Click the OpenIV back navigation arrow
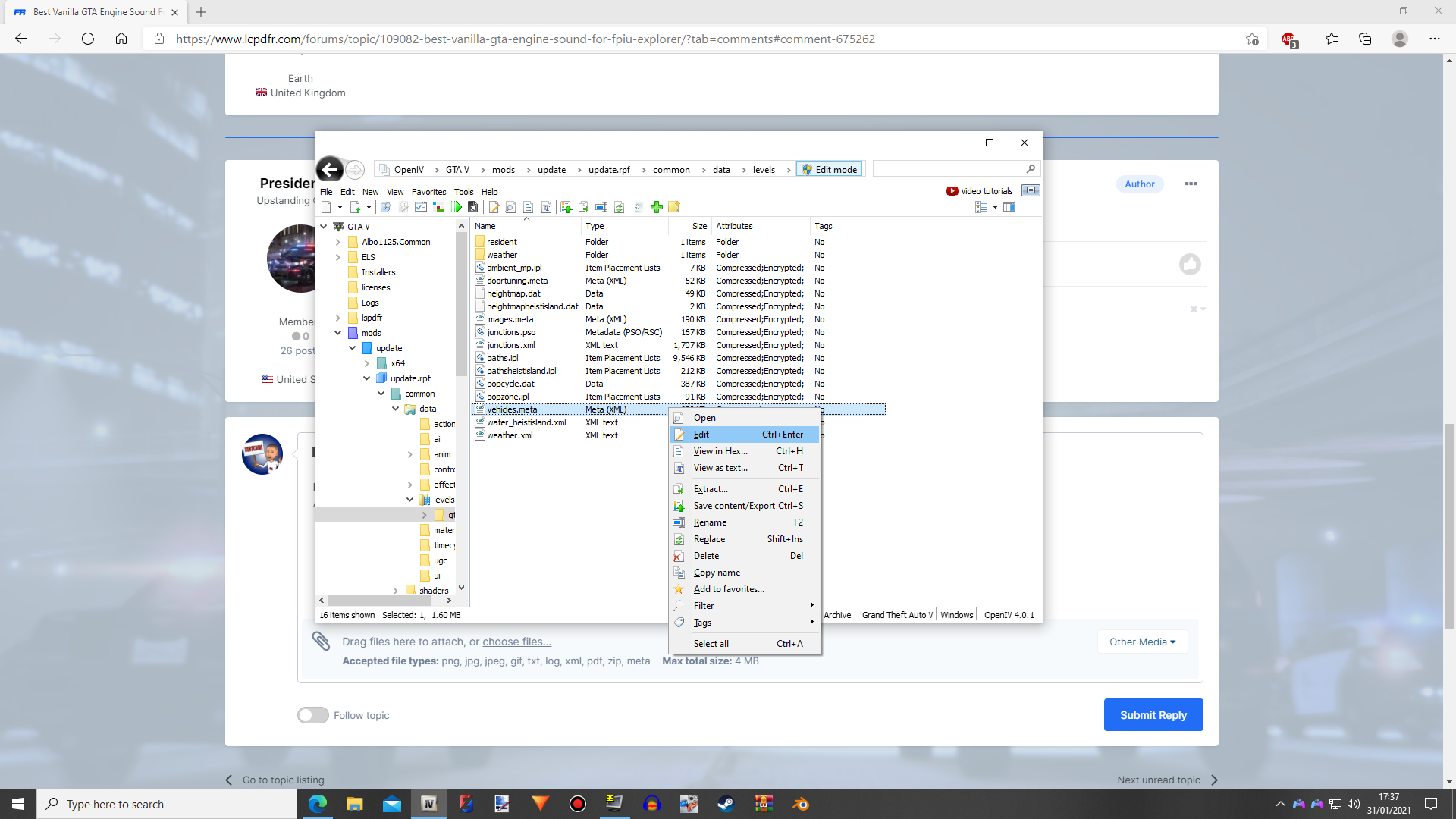This screenshot has width=1456, height=819. pyautogui.click(x=330, y=169)
